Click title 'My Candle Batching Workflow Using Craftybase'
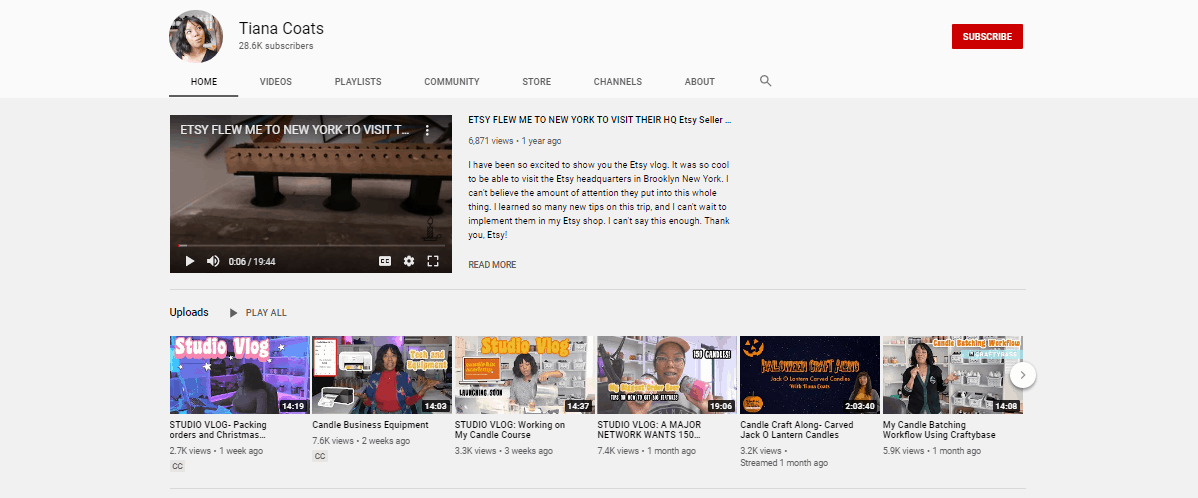The width and height of the screenshot is (1198, 498). [939, 430]
